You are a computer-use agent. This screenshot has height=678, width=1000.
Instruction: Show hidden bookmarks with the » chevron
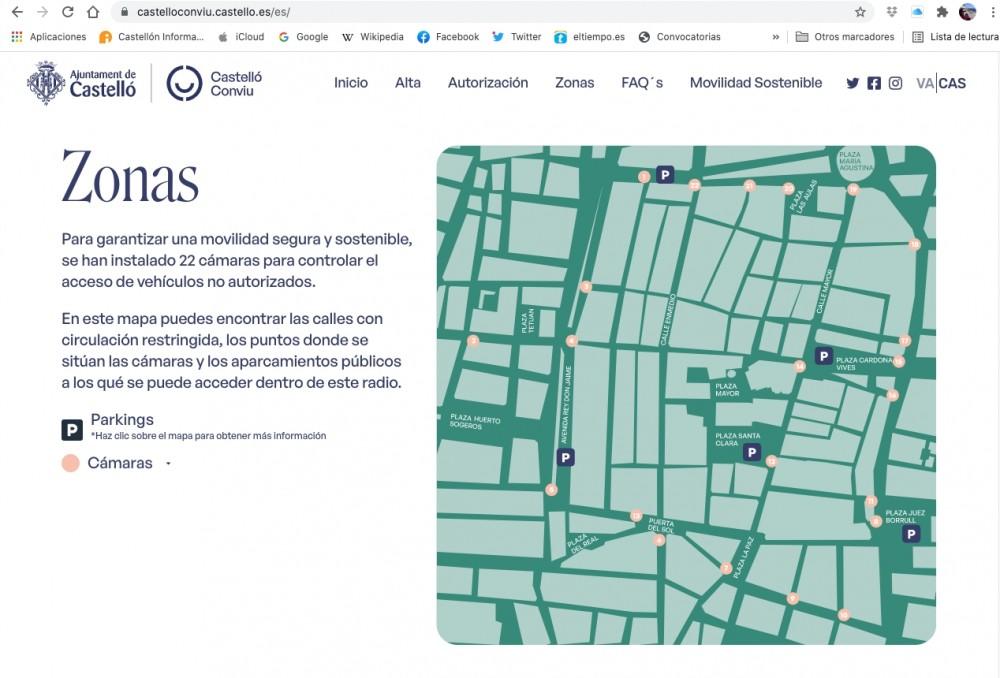pyautogui.click(x=776, y=37)
